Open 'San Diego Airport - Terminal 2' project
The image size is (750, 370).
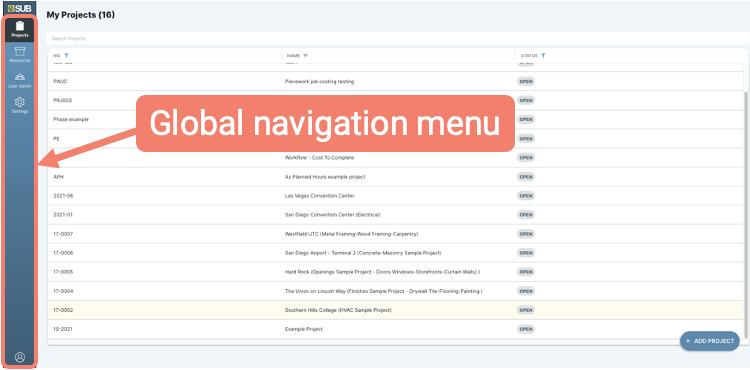(x=363, y=253)
